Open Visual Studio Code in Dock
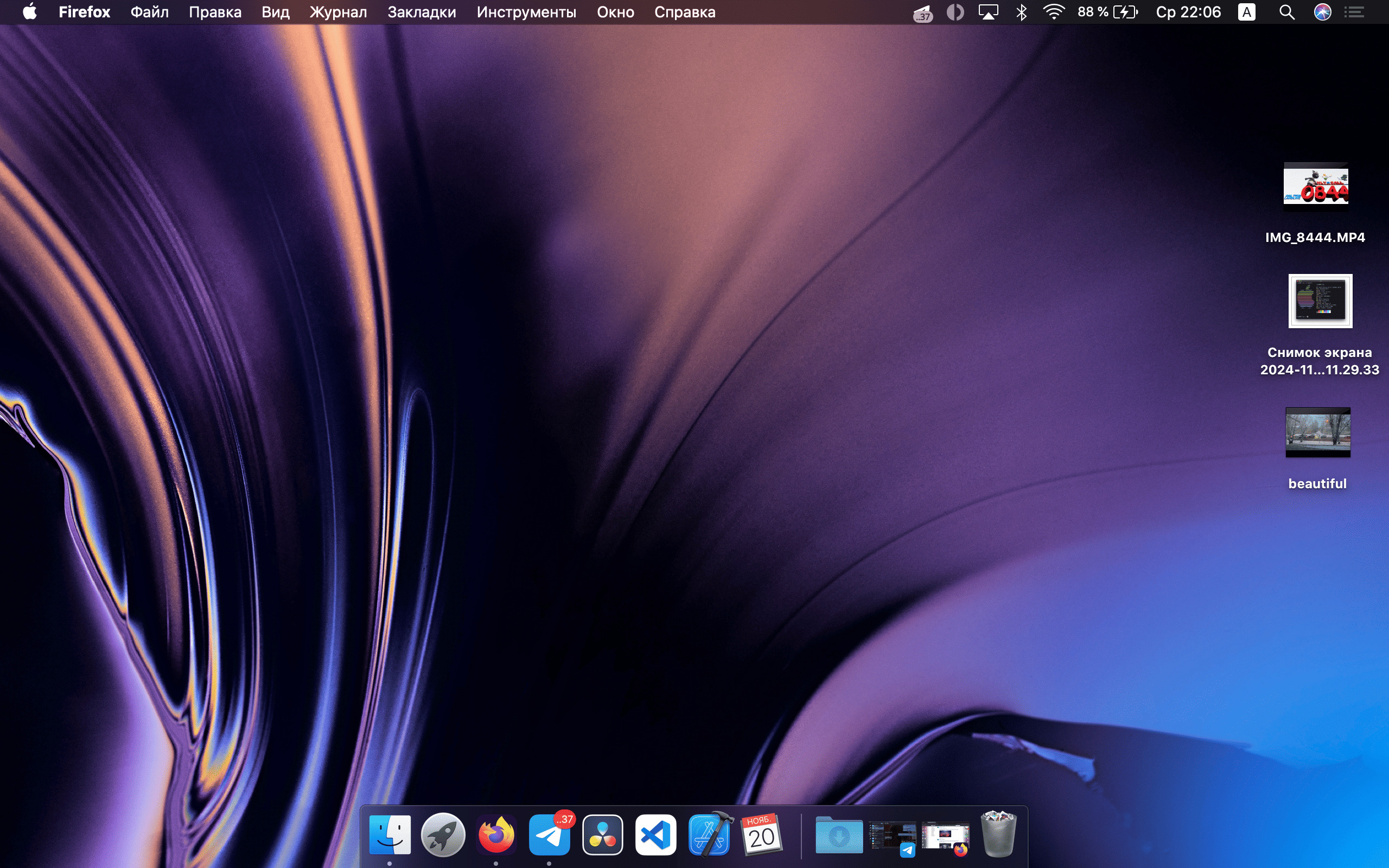This screenshot has width=1389, height=868. coord(655,835)
